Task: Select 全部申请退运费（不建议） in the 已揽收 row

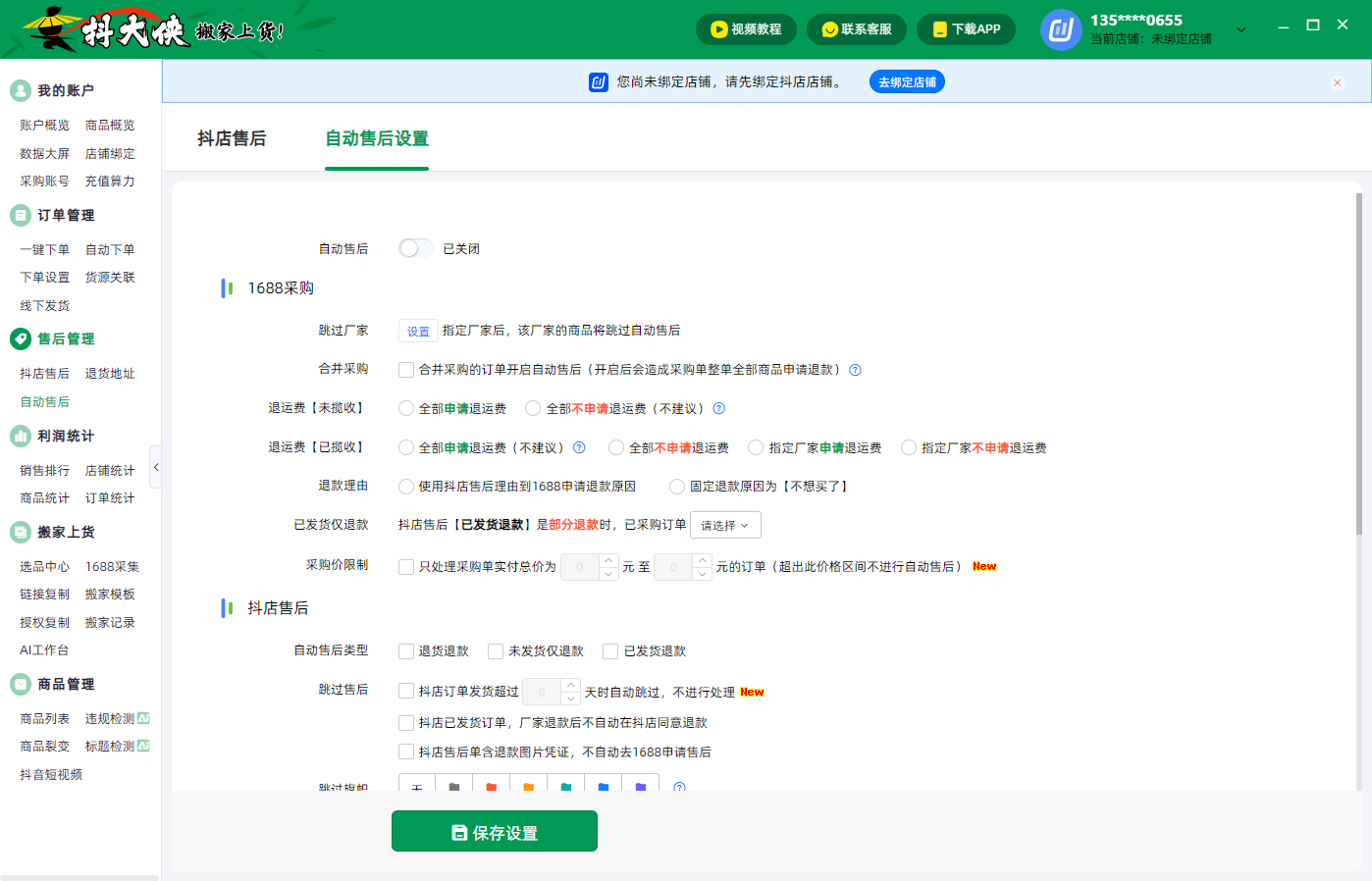Action: [406, 447]
